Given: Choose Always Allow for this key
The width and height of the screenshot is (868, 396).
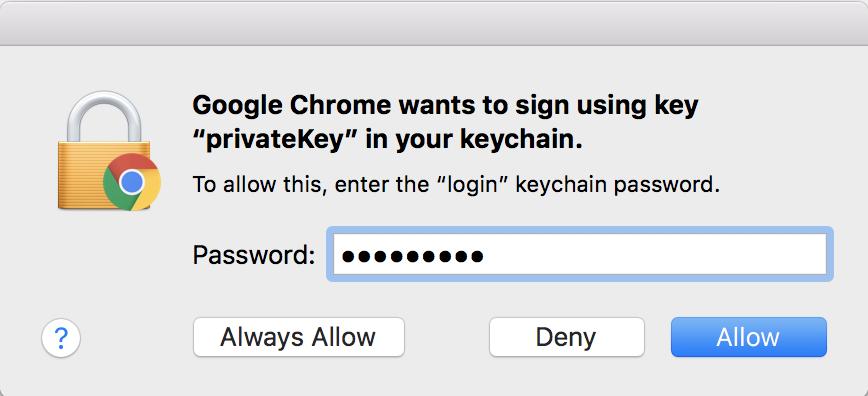Looking at the screenshot, I should 298,337.
